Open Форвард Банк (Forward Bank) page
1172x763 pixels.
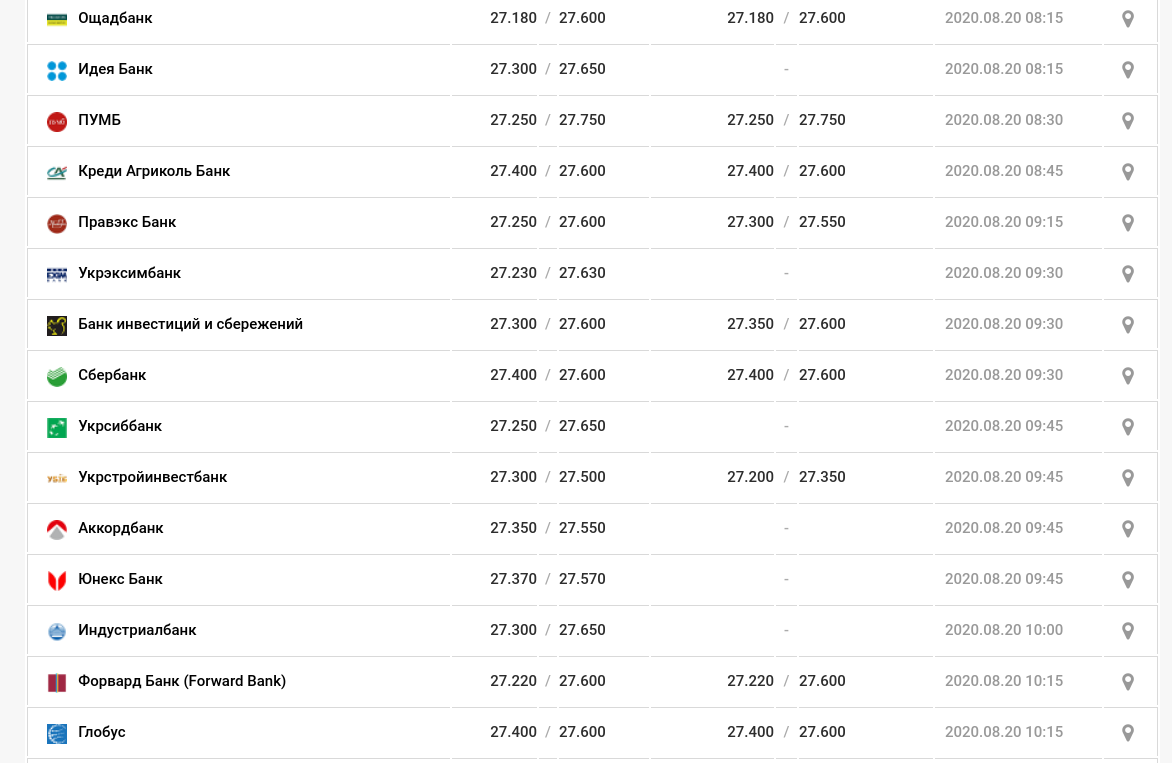pyautogui.click(x=182, y=681)
